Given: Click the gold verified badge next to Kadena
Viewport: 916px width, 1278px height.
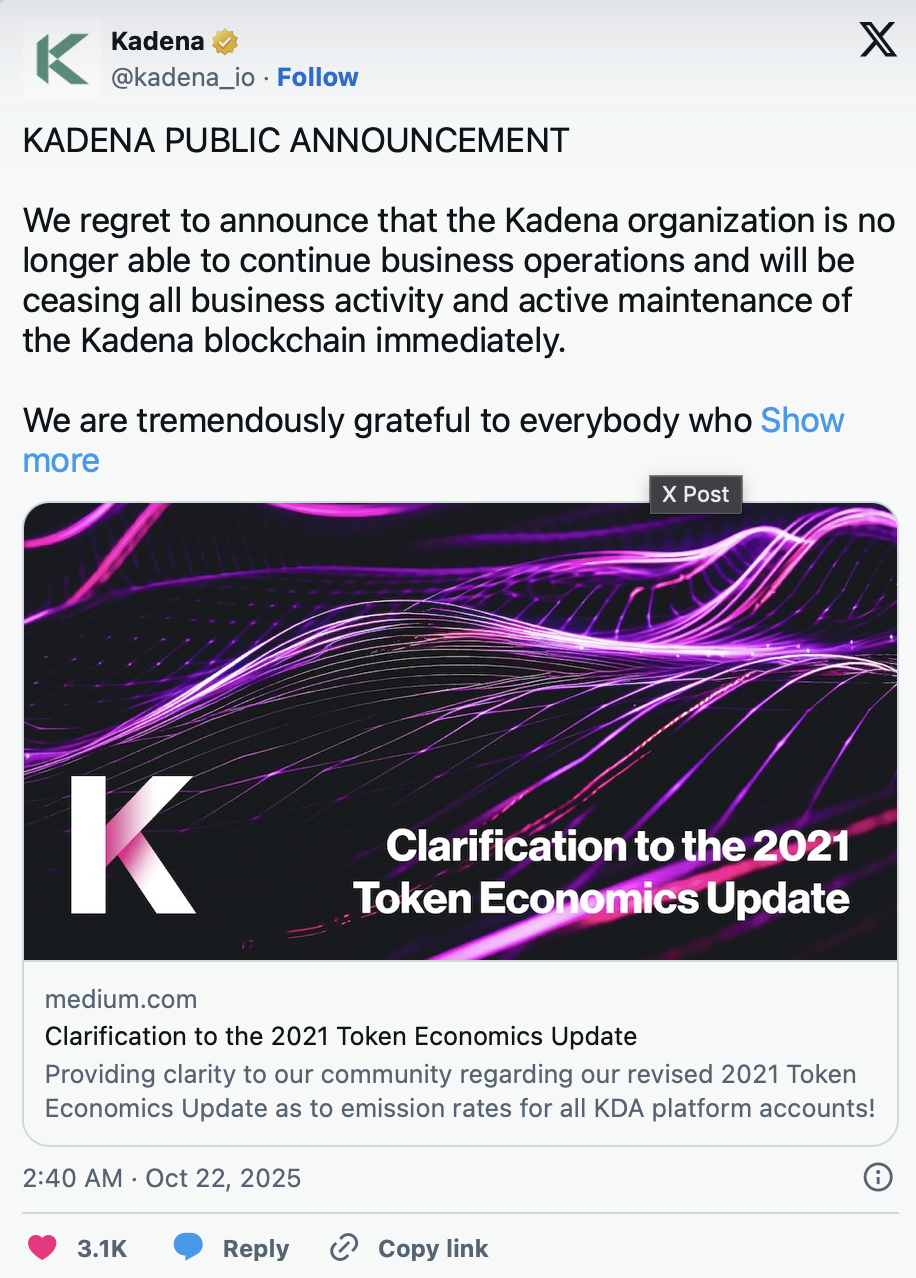Looking at the screenshot, I should [x=226, y=40].
